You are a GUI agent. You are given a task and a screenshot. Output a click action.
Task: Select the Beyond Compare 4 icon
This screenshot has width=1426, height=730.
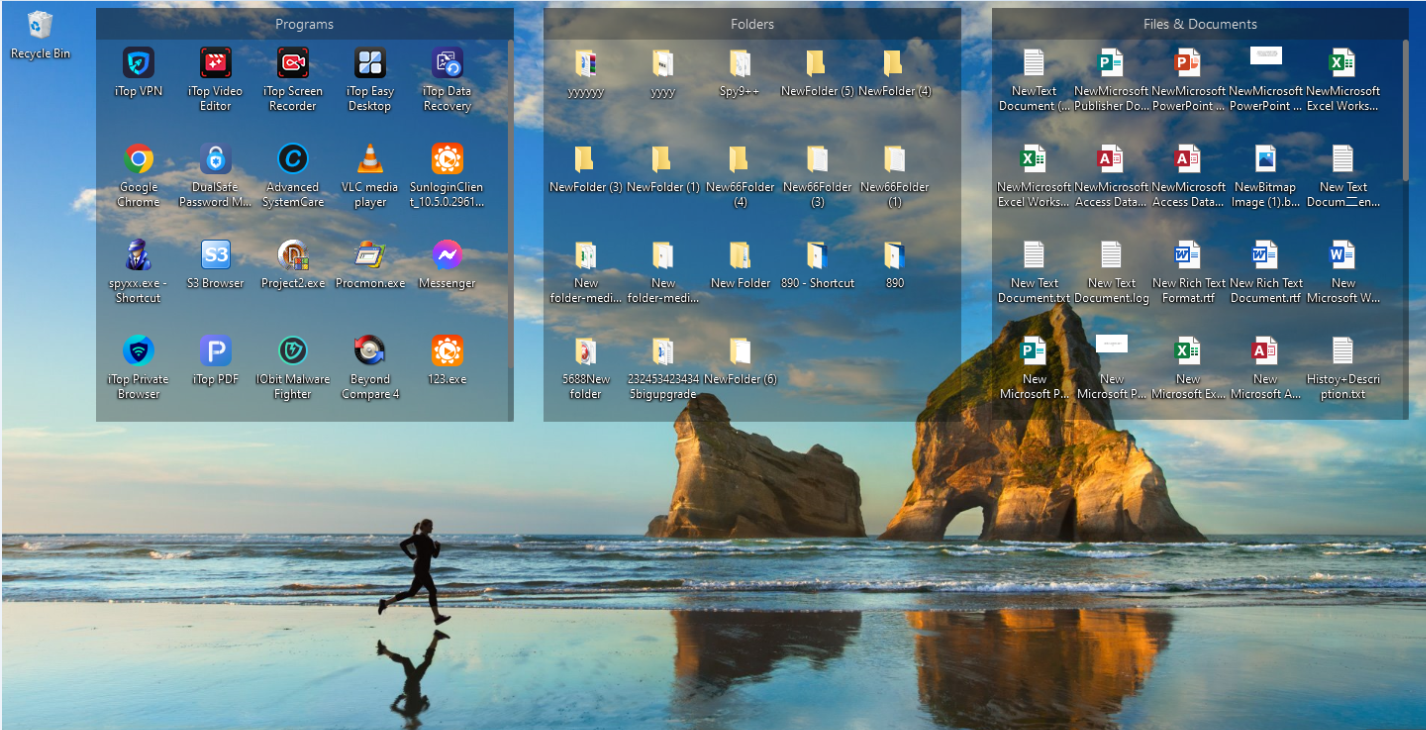point(369,352)
